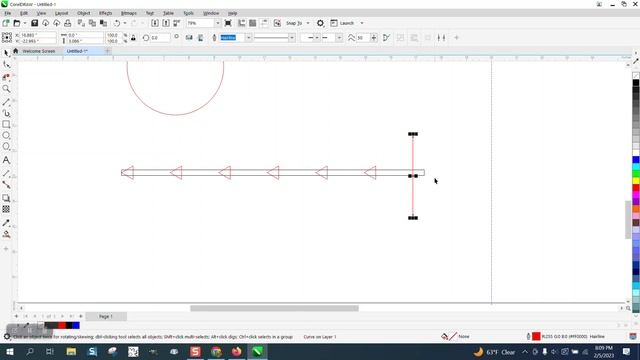Click the rotation angle input field
The width and height of the screenshot is (640, 360).
pyautogui.click(x=160, y=38)
